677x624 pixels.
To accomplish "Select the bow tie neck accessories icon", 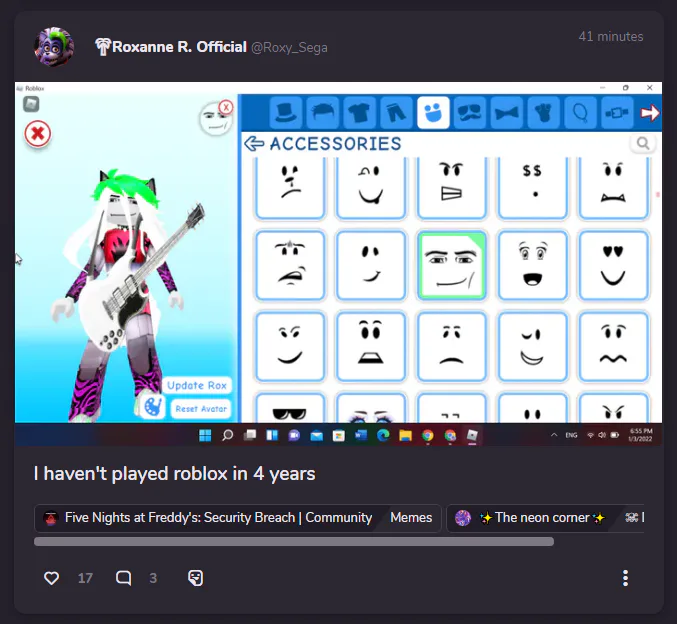I will (x=507, y=113).
